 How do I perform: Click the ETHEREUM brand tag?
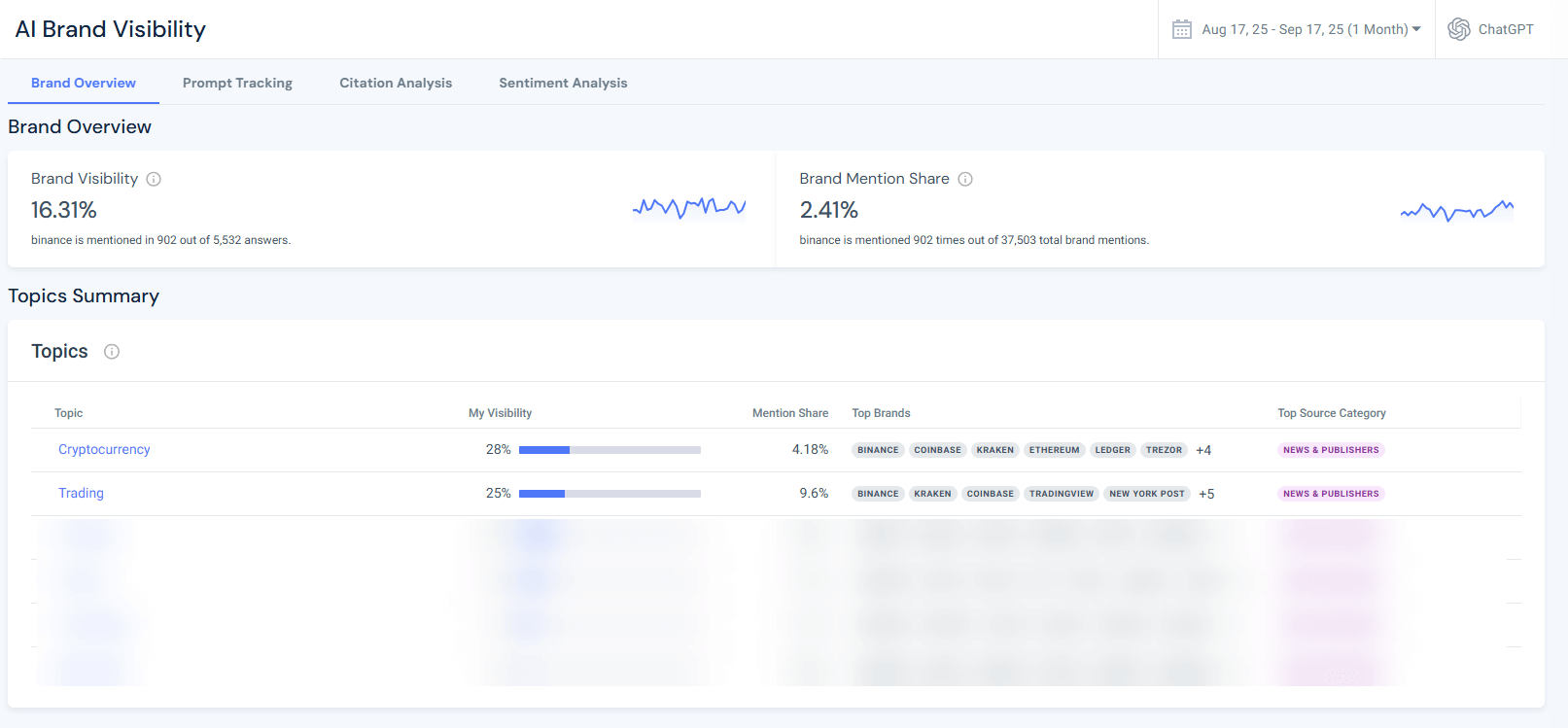[x=1054, y=450]
